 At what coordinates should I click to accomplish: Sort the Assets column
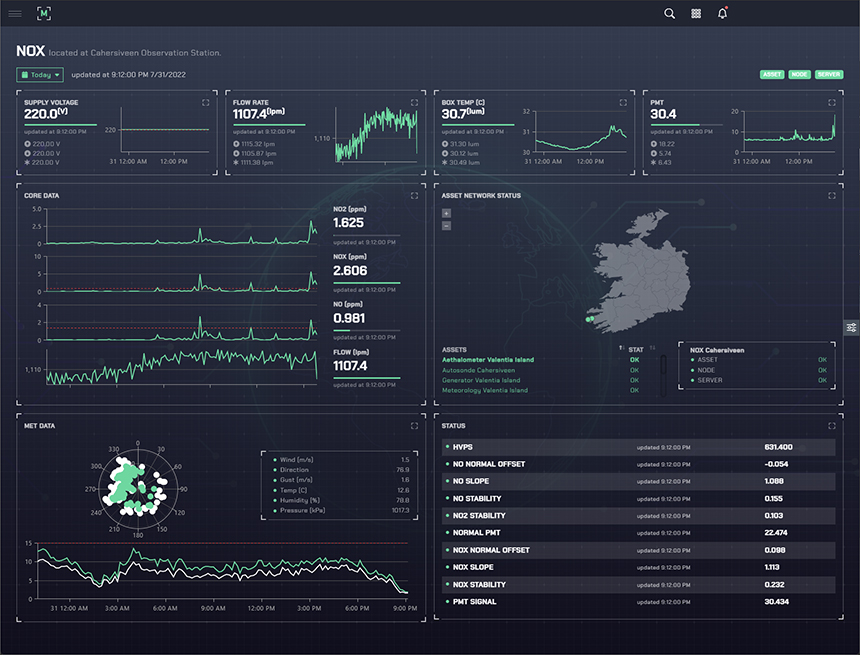pyautogui.click(x=621, y=348)
